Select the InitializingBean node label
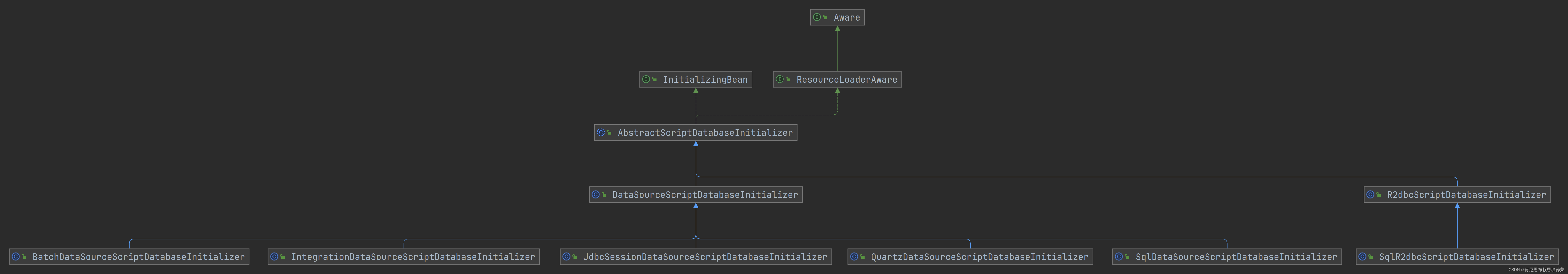Viewport: 1568px width, 274px height. 705,79
